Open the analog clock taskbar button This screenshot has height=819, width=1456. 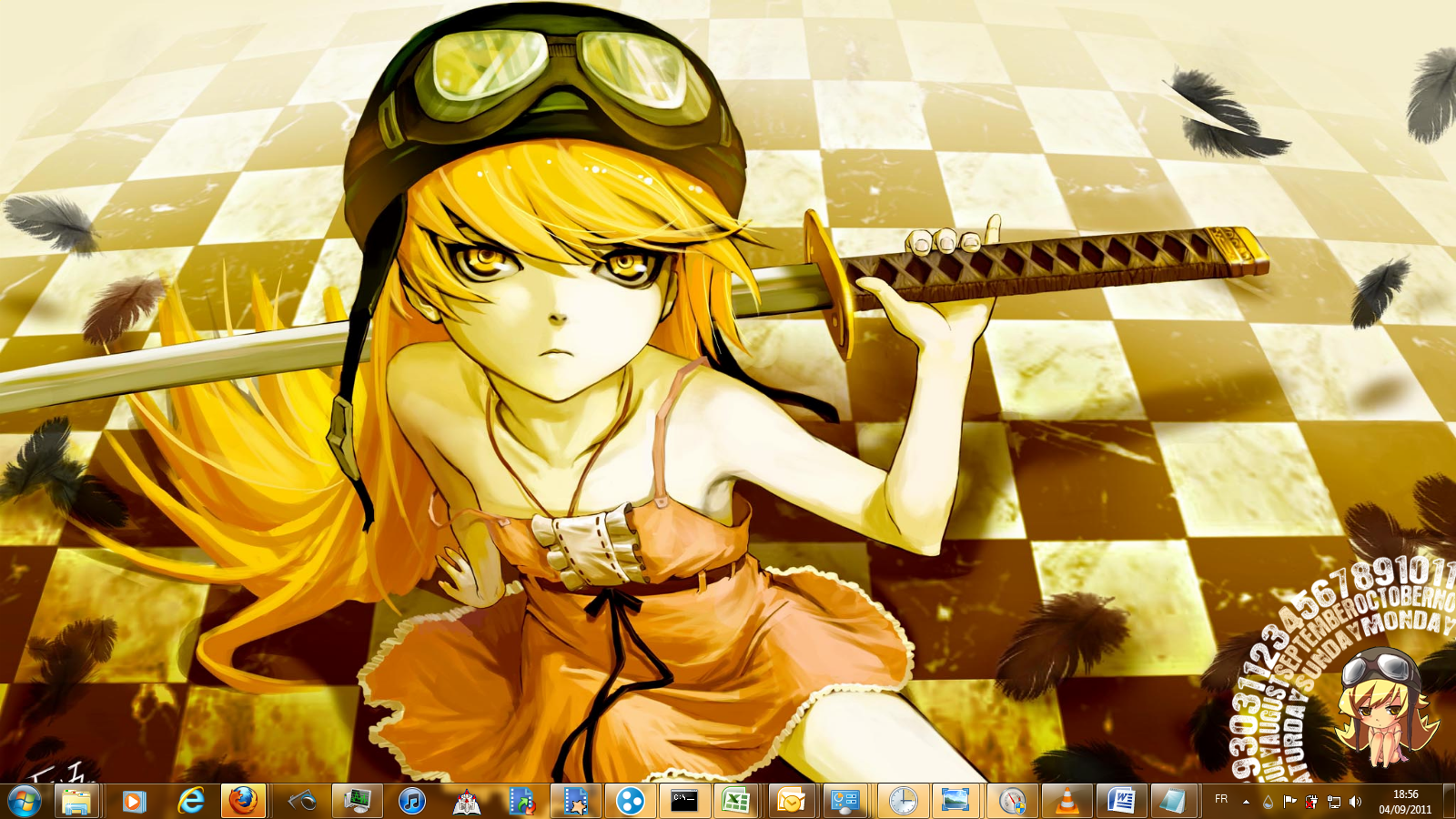tap(903, 801)
